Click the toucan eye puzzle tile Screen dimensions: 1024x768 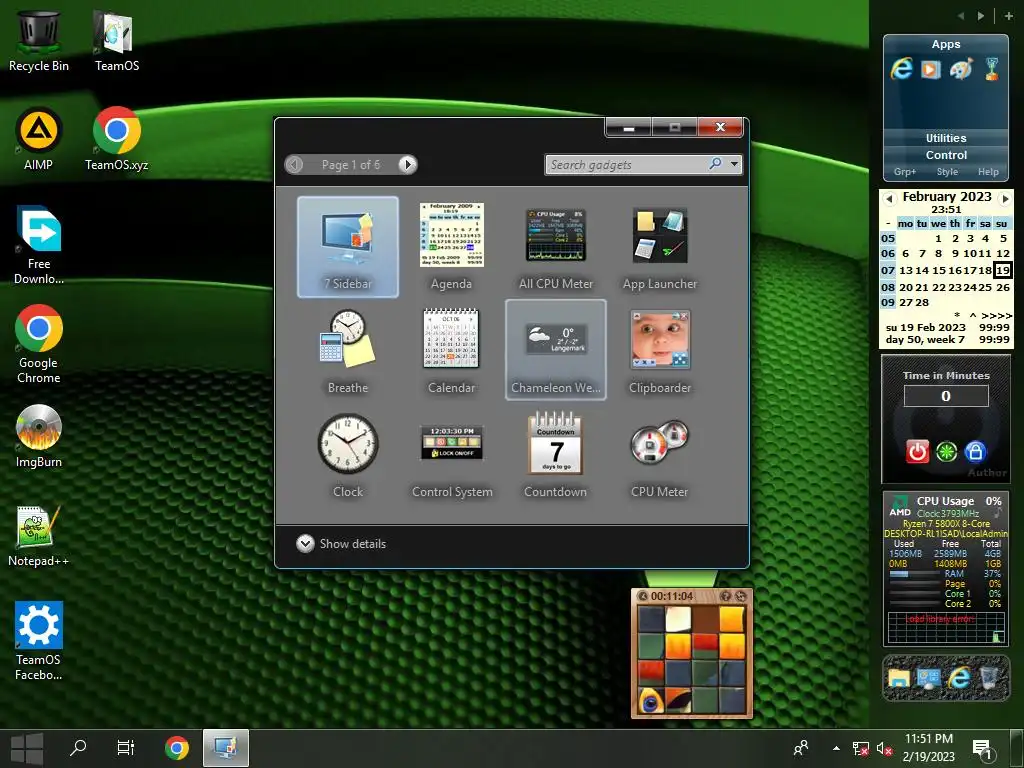(651, 700)
